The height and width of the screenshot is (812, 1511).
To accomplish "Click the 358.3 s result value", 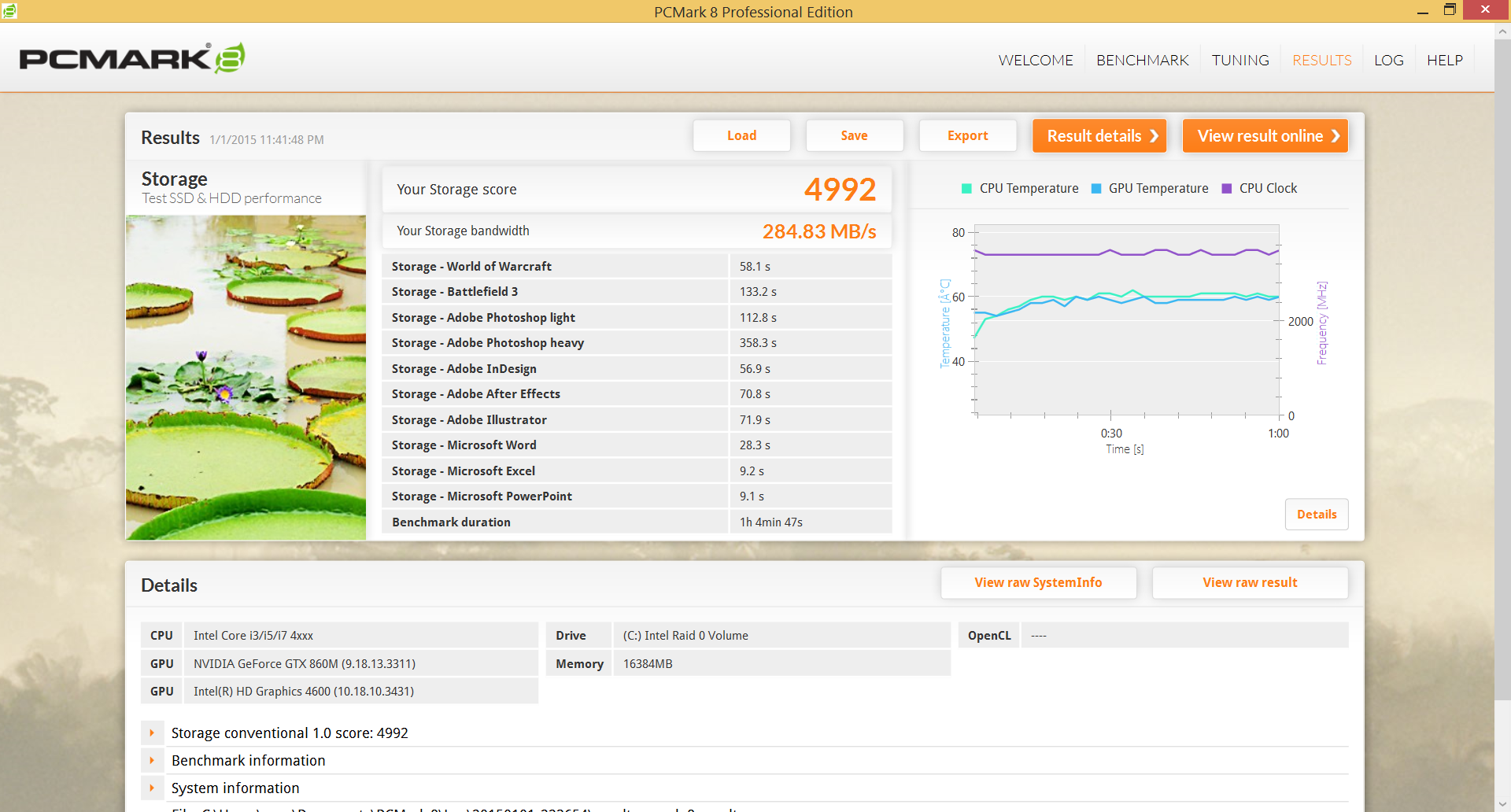I will [x=758, y=343].
